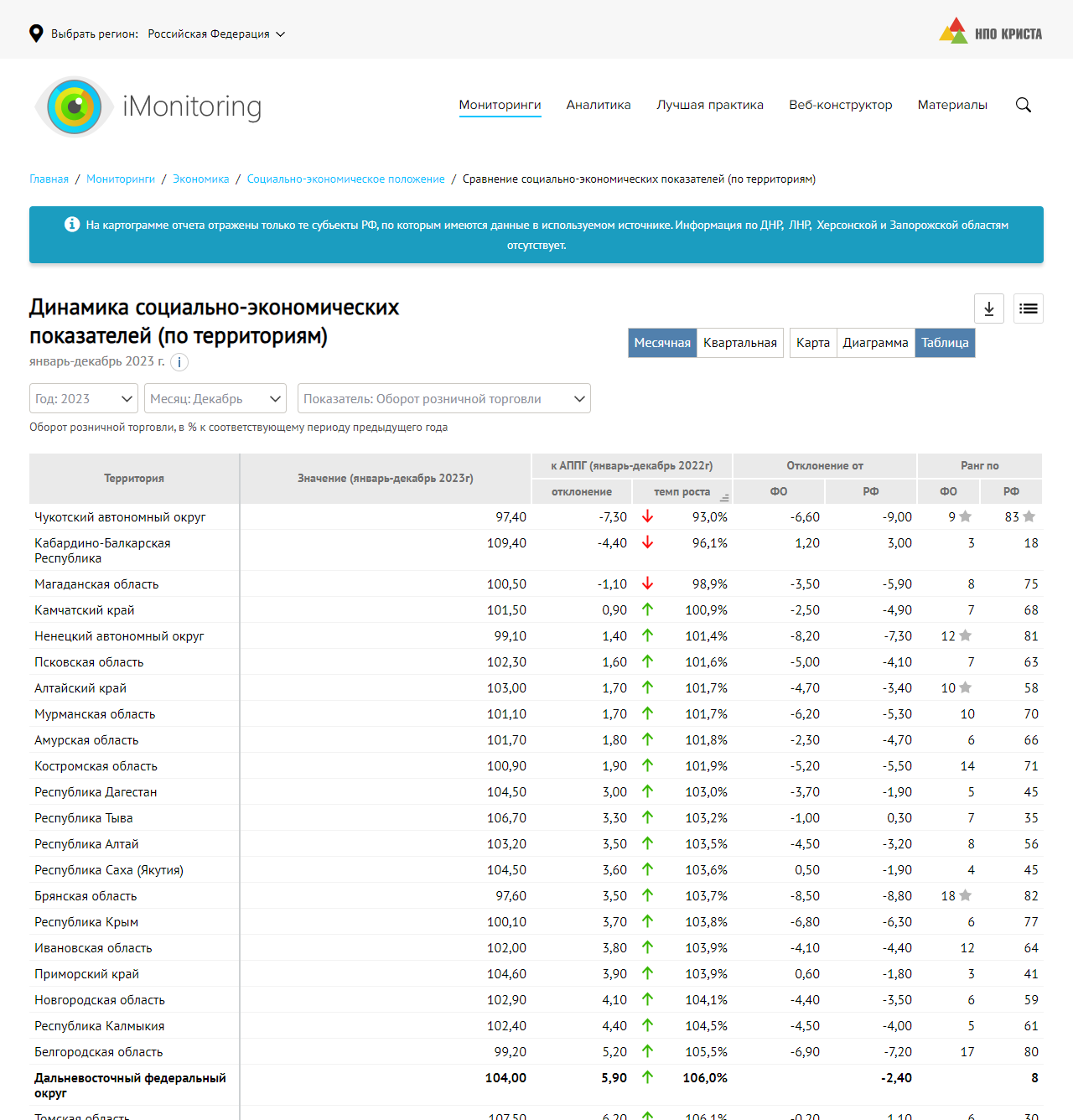
Task: Go to Лучшая практика menu item
Action: point(709,105)
